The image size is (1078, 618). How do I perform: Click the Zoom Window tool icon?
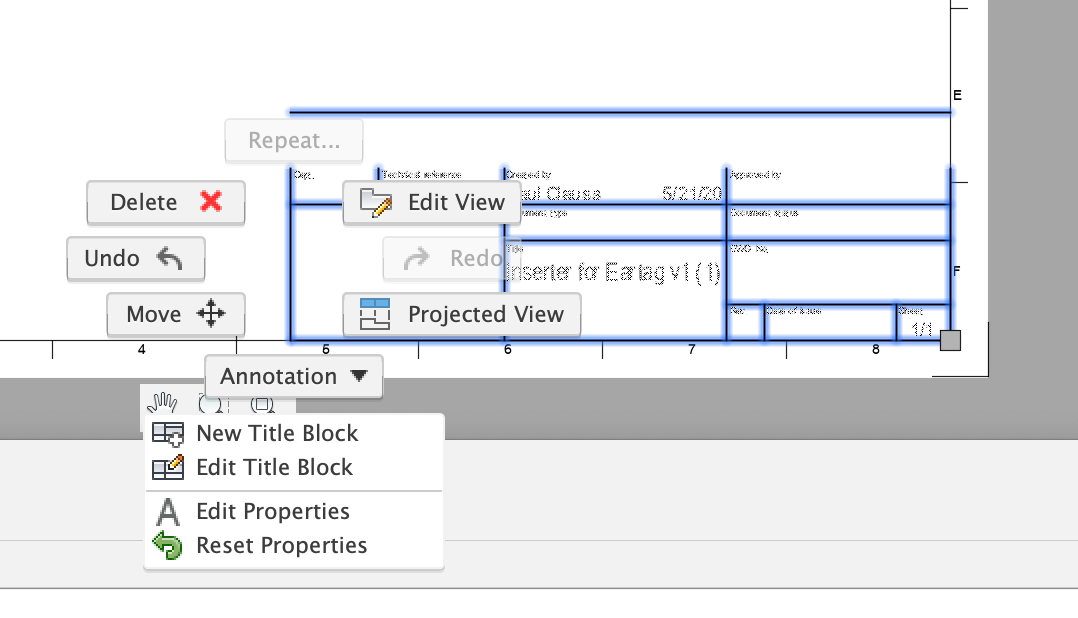(x=262, y=403)
